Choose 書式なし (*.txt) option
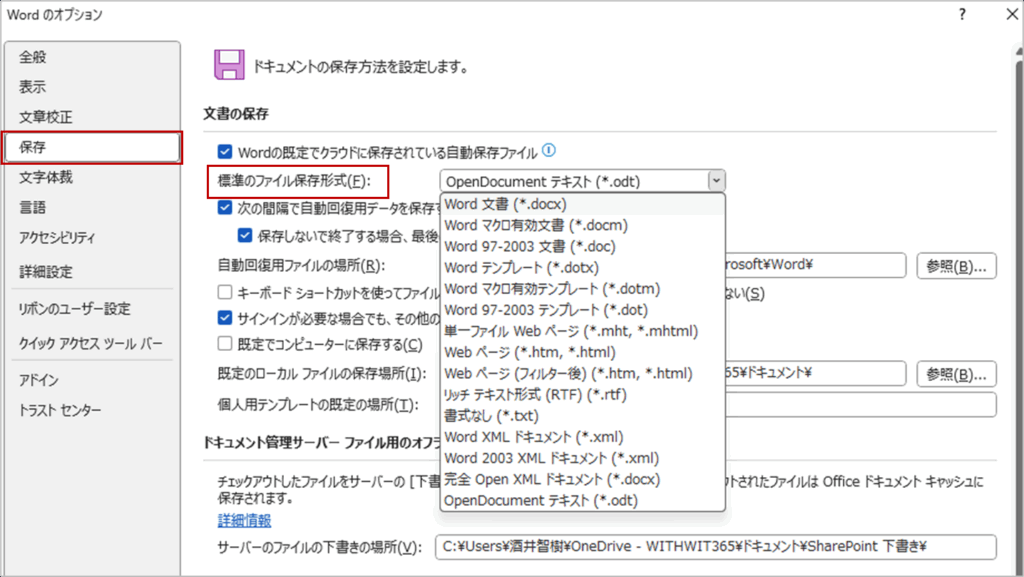 click(583, 416)
